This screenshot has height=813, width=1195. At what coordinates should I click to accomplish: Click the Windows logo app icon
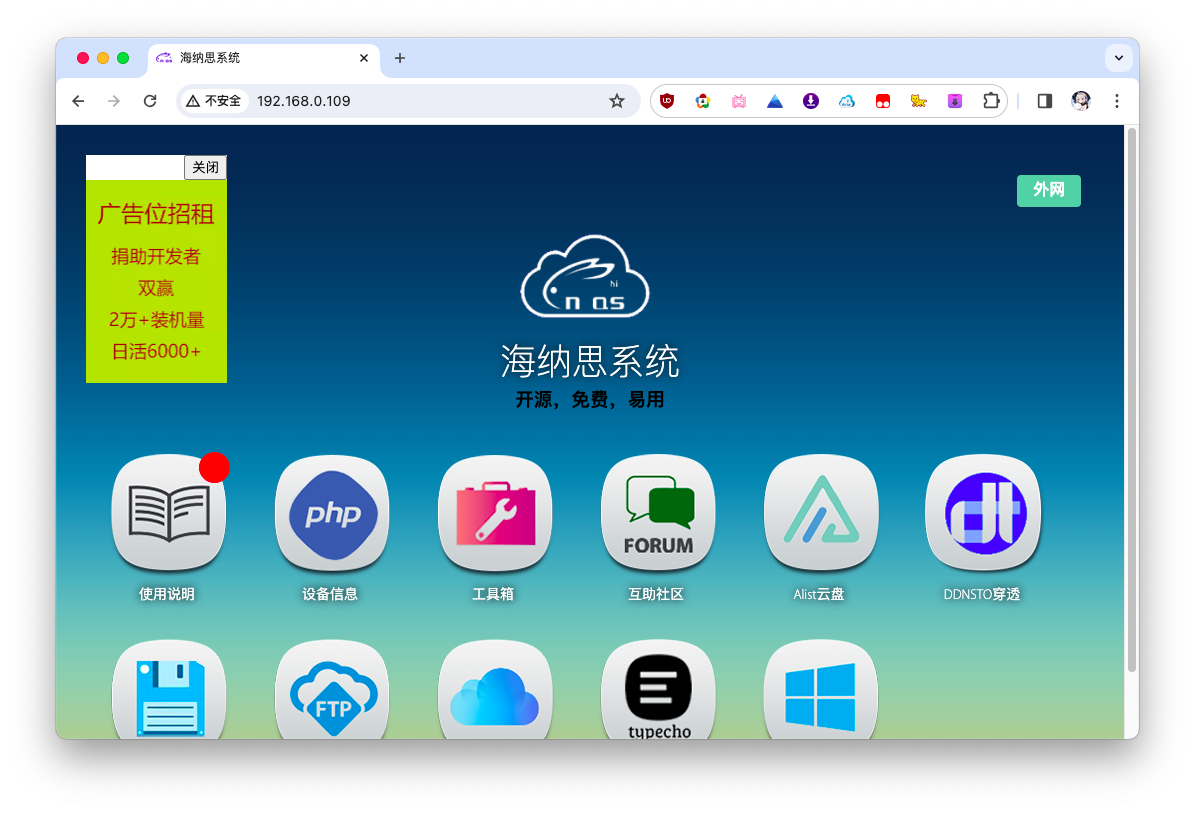[x=821, y=692]
